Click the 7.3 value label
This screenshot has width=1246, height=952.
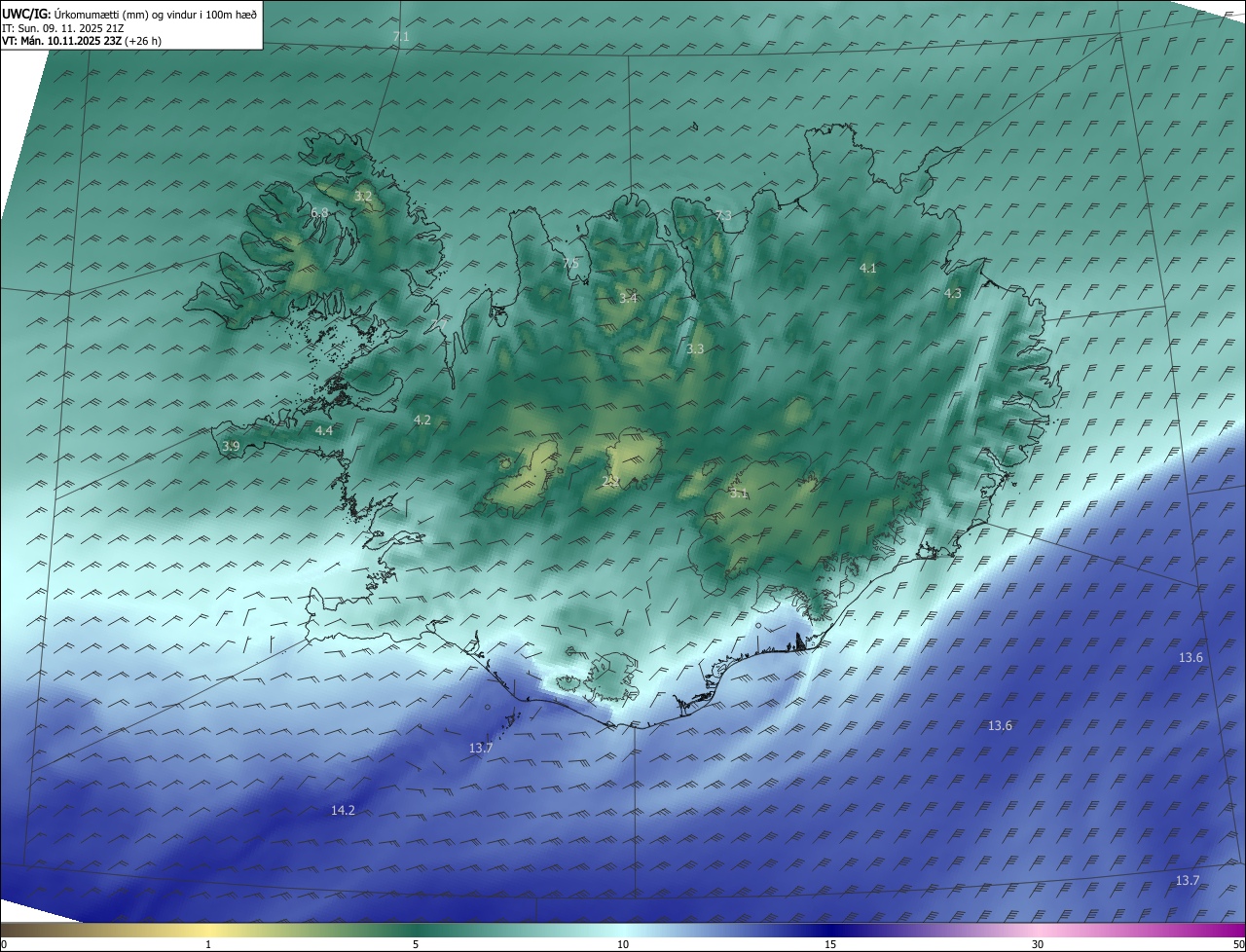pyautogui.click(x=723, y=216)
